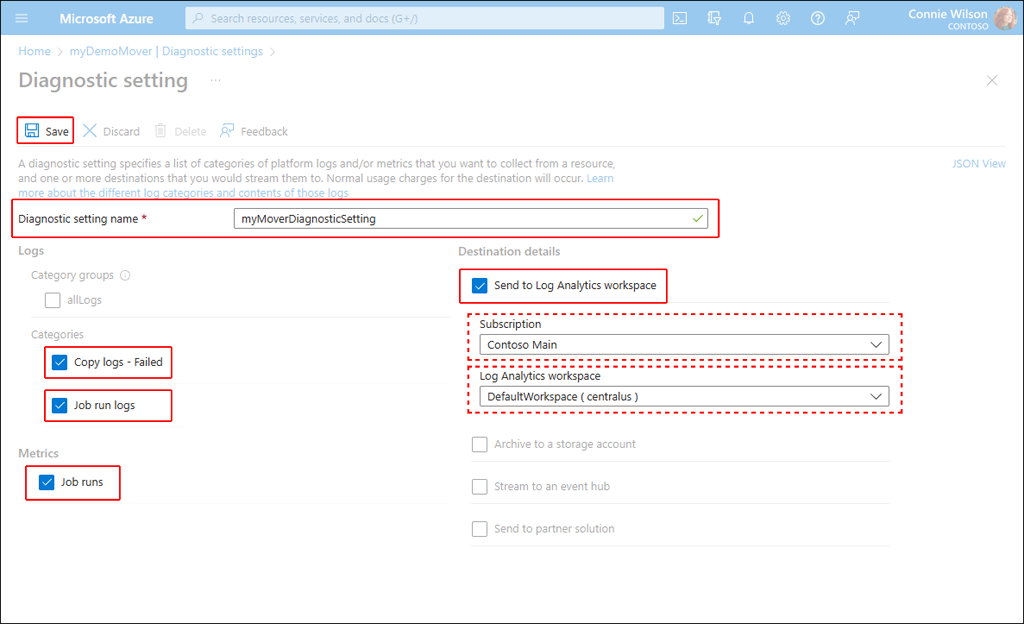
Task: Click the Delete toolbar button
Action: pyautogui.click(x=180, y=131)
